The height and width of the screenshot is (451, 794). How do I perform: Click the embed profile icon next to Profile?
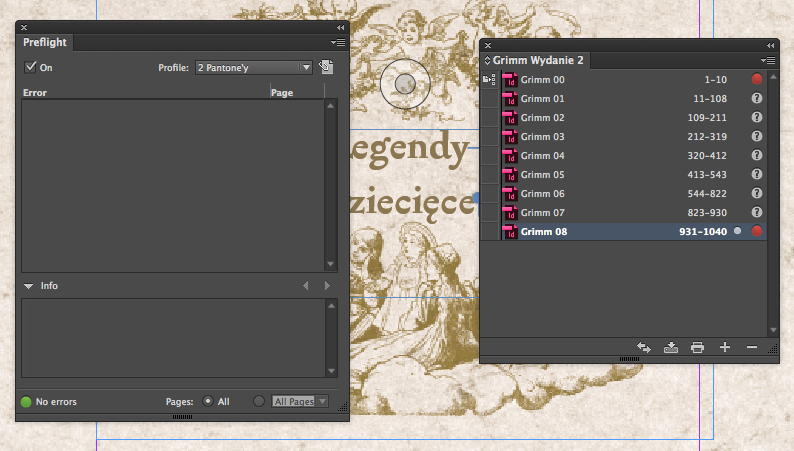click(x=326, y=67)
